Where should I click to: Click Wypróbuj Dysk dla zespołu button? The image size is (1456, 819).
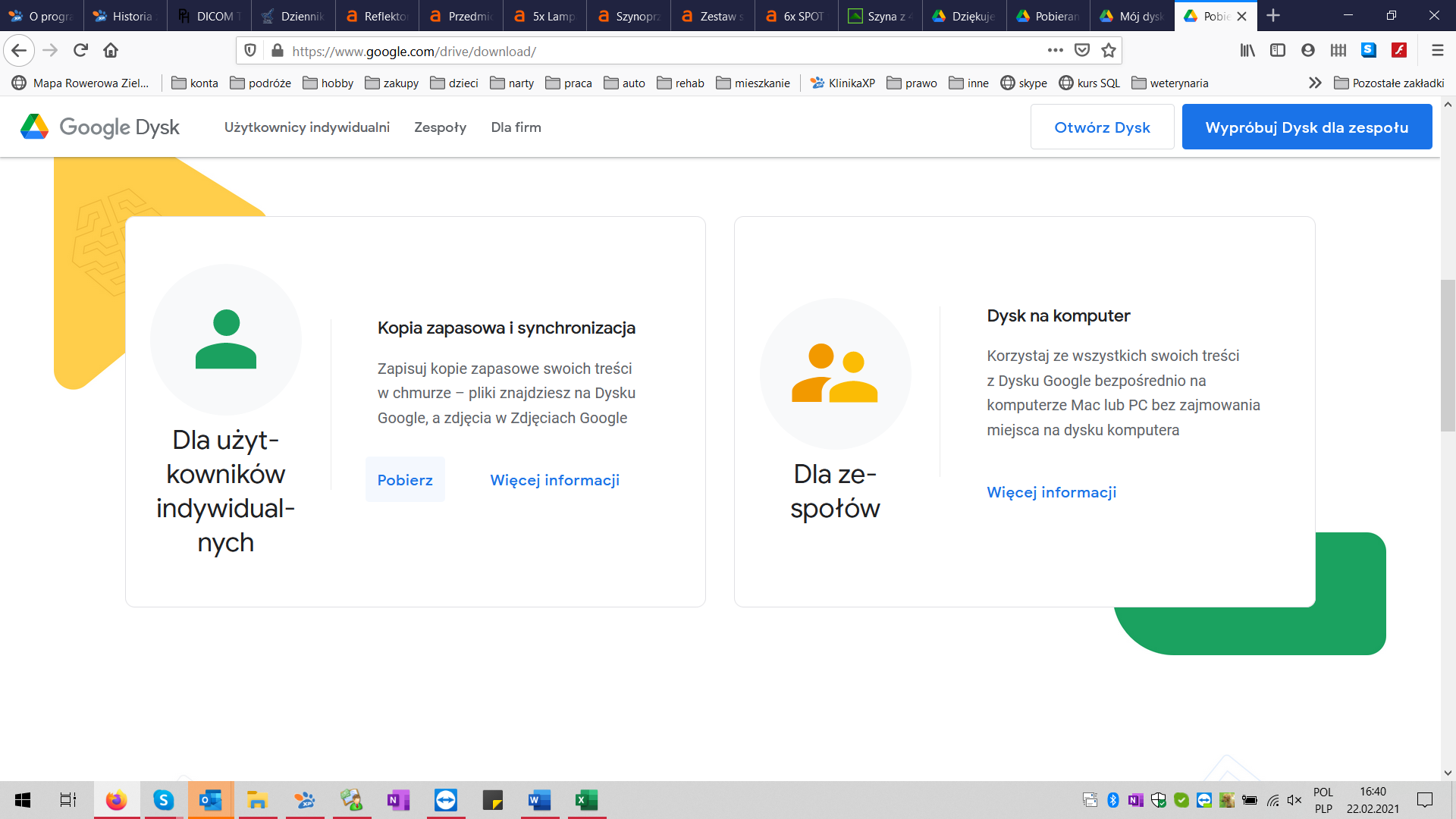click(1307, 127)
